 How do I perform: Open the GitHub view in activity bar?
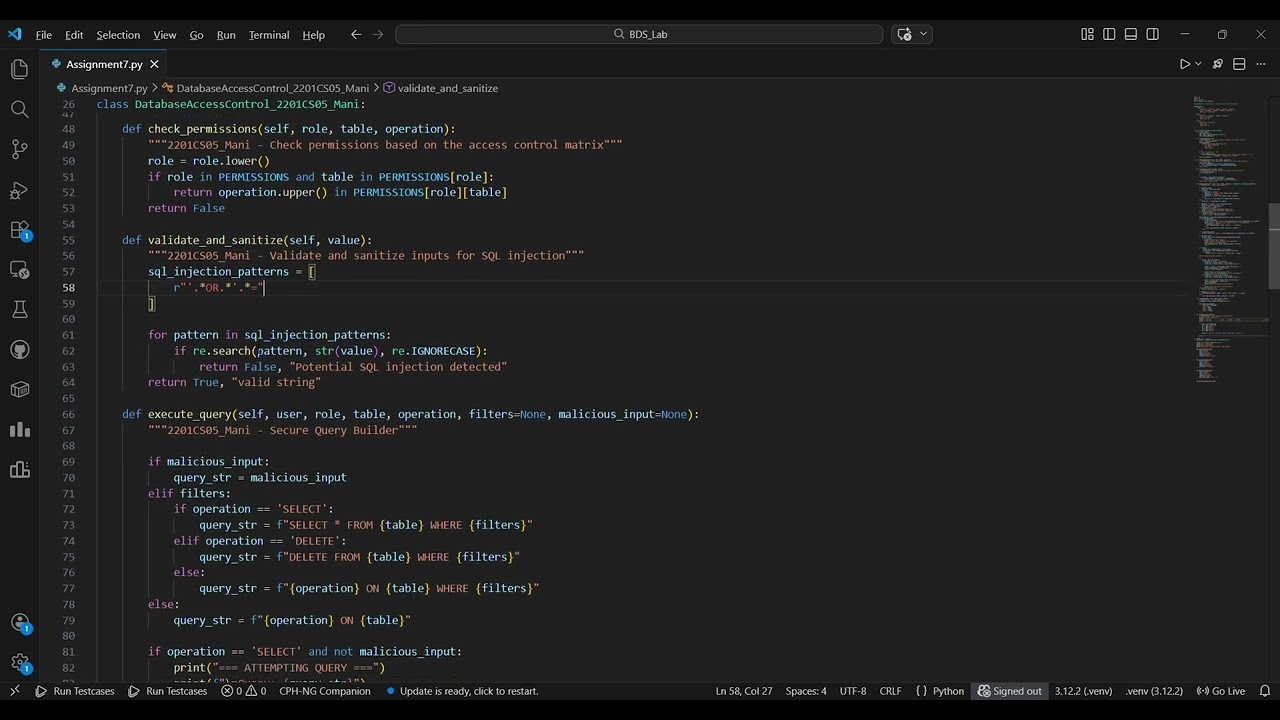pos(19,350)
